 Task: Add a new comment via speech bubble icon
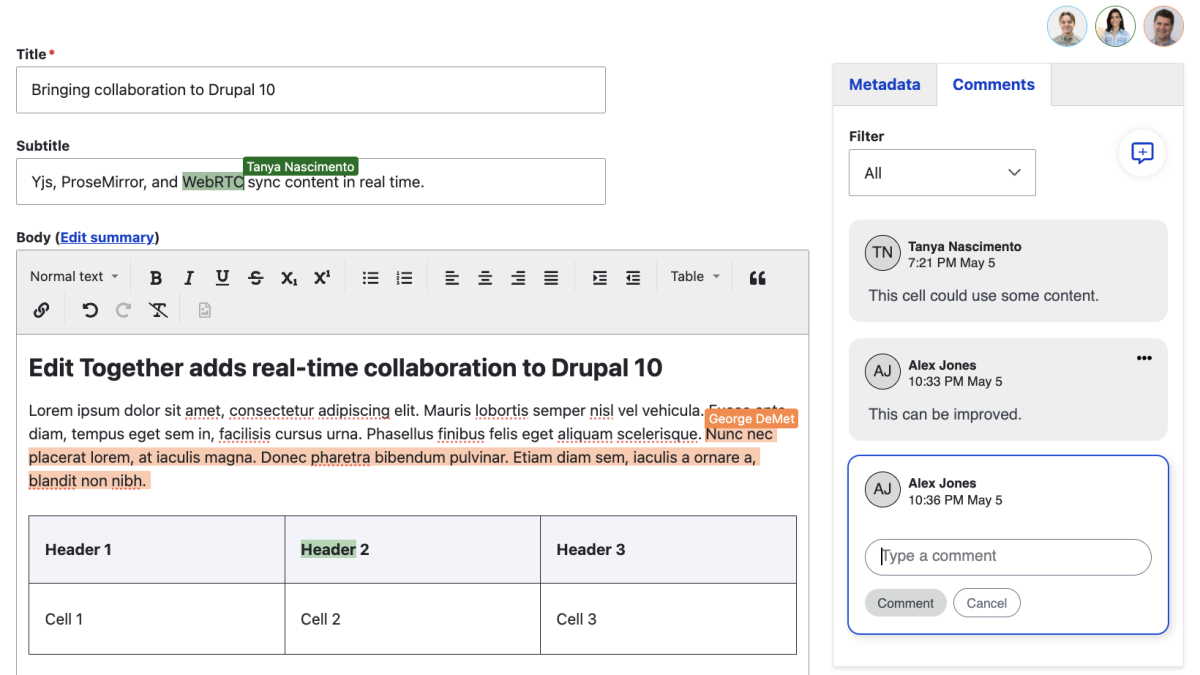[1142, 153]
